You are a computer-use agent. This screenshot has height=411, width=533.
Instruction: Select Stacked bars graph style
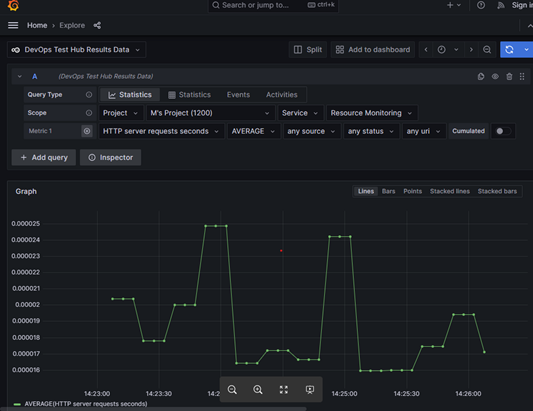(497, 191)
